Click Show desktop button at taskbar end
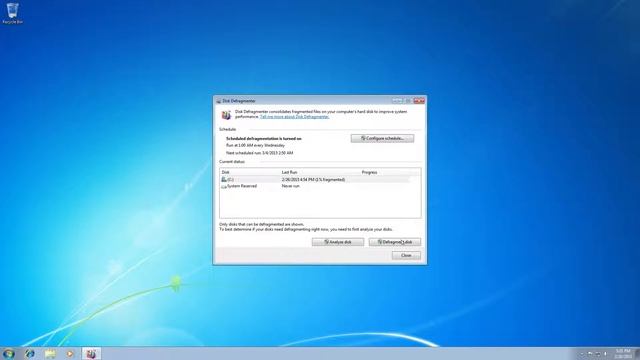 [x=637, y=353]
